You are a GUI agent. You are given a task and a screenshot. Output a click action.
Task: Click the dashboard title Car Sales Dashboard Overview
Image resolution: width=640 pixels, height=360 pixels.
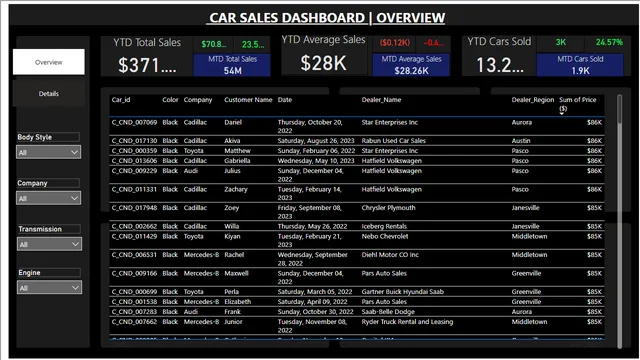[x=327, y=18]
